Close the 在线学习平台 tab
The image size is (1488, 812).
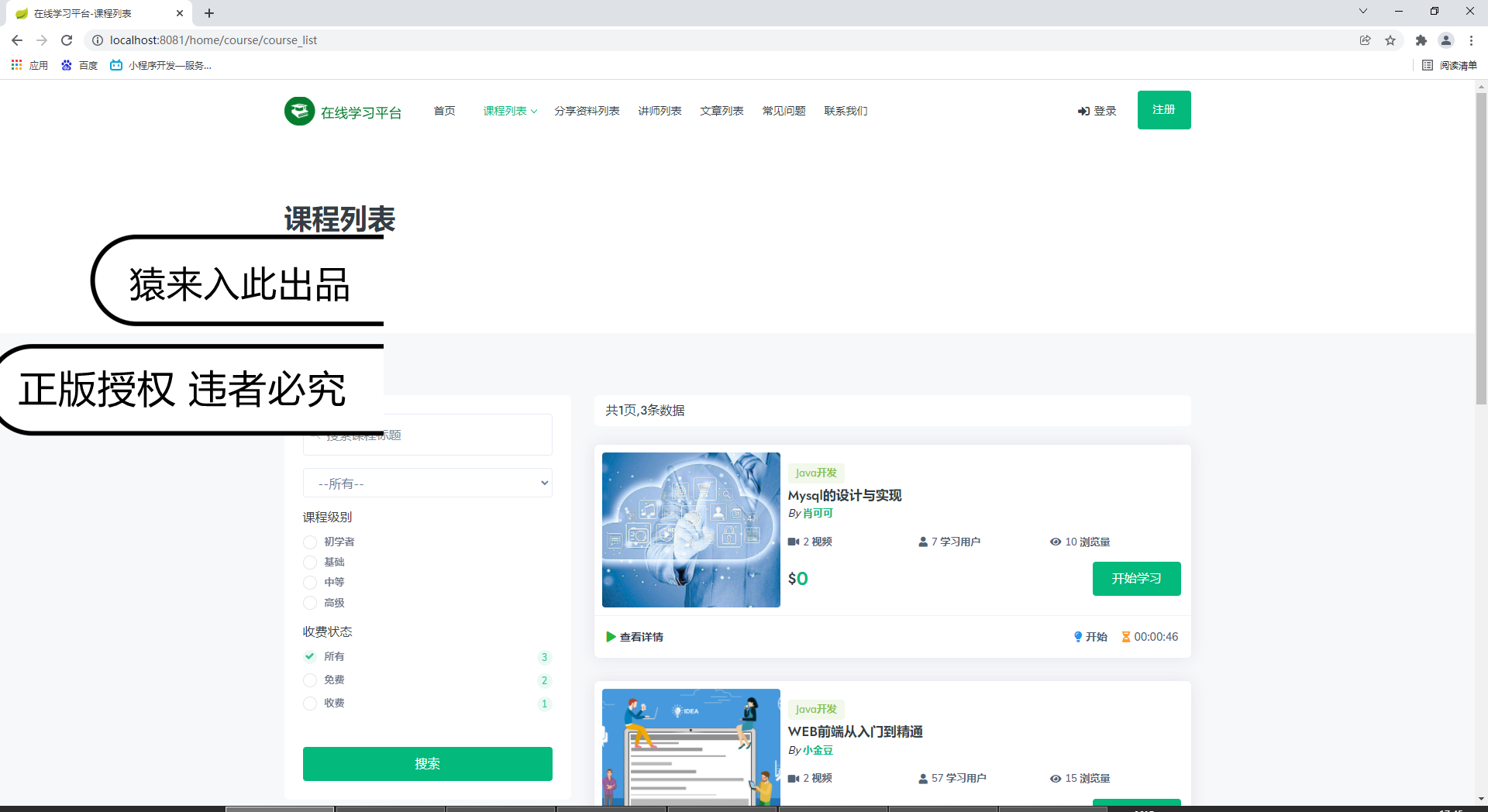pos(180,13)
